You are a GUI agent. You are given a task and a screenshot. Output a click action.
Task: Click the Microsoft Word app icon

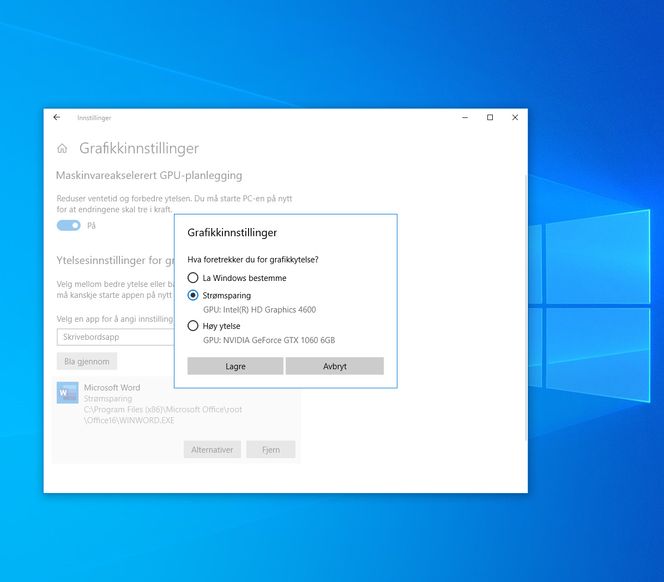tap(68, 393)
